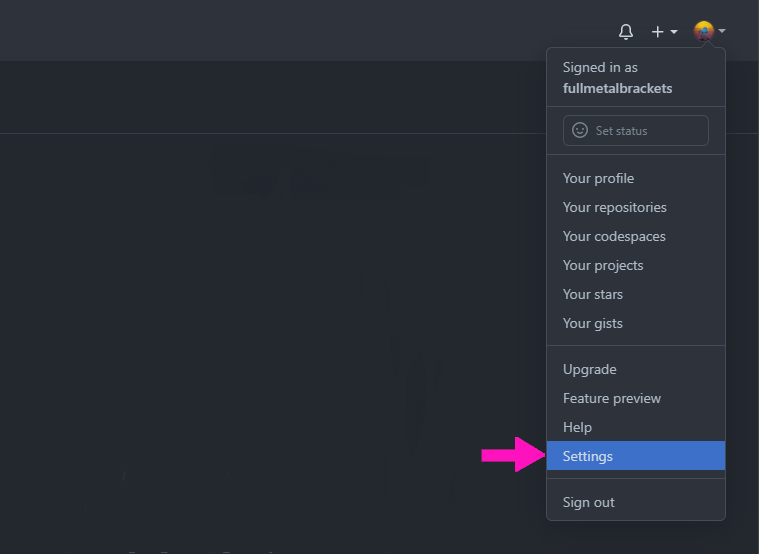
Task: Click the fullmetalbrackets username
Action: pyautogui.click(x=617, y=89)
